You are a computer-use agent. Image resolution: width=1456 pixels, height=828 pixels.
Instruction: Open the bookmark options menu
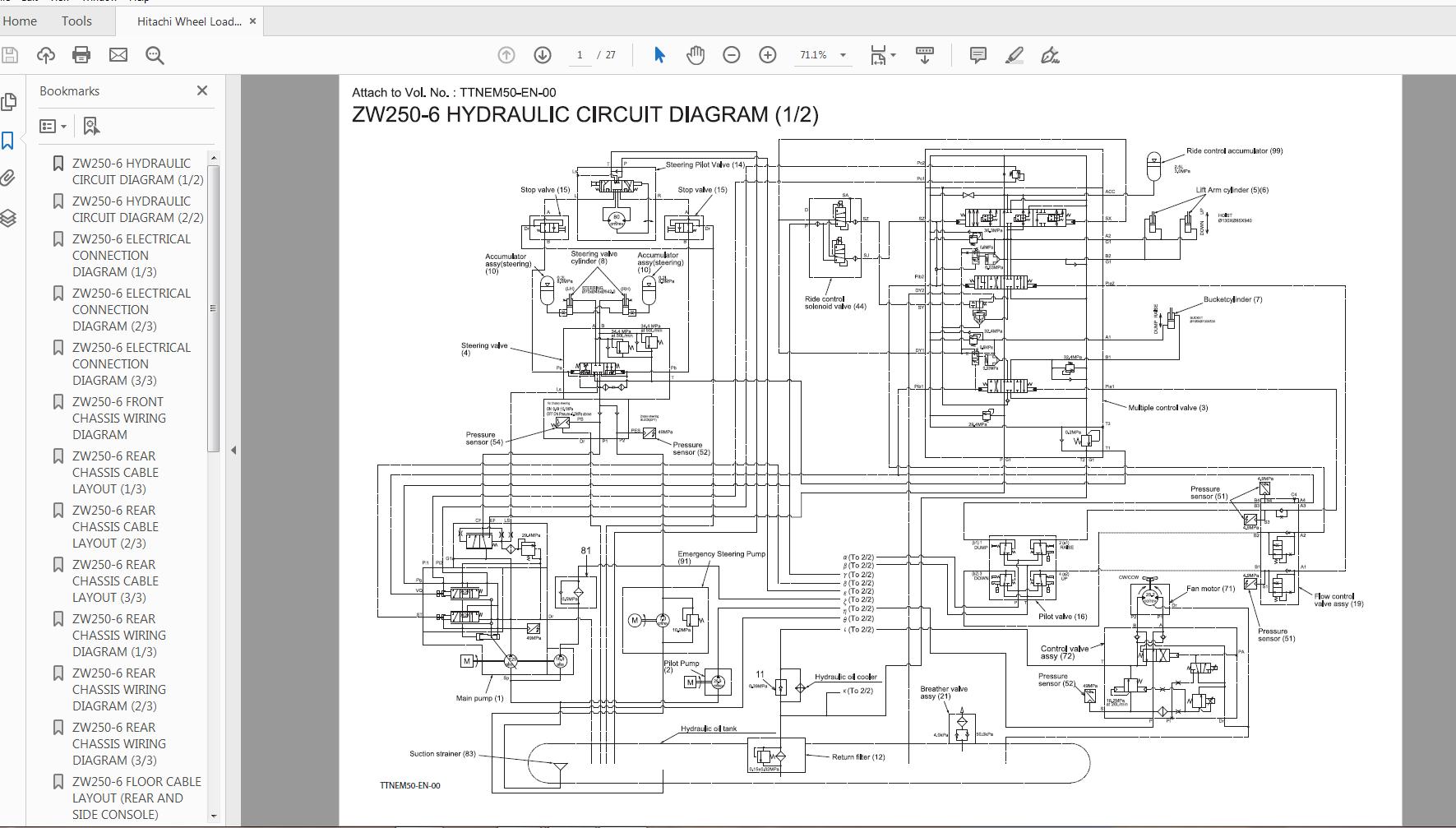51,125
